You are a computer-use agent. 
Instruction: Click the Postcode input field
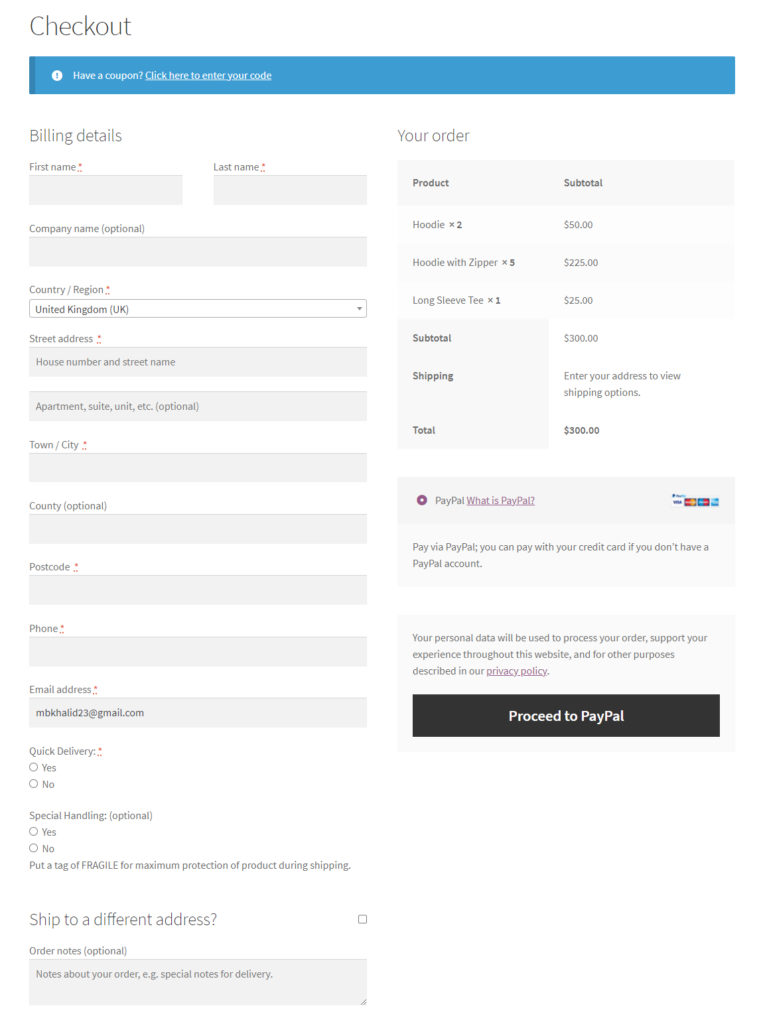pyautogui.click(x=198, y=590)
